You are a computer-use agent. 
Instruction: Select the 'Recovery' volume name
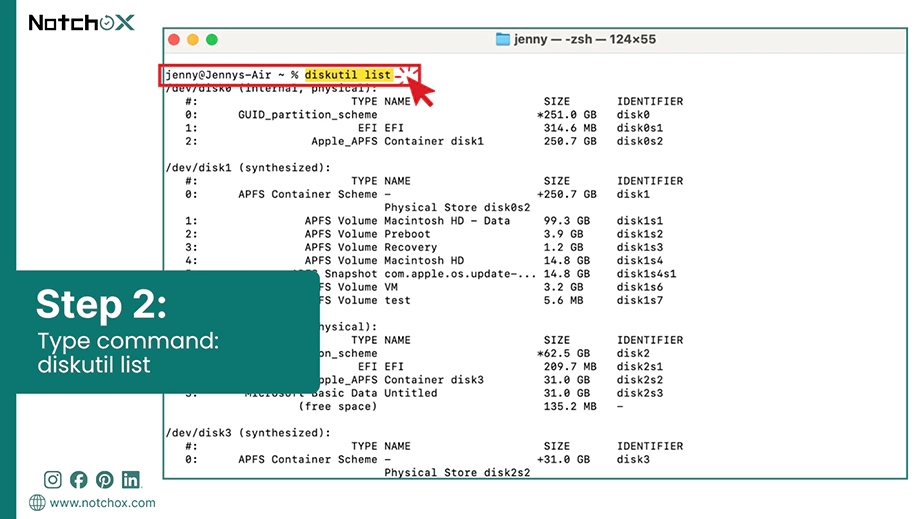point(410,247)
